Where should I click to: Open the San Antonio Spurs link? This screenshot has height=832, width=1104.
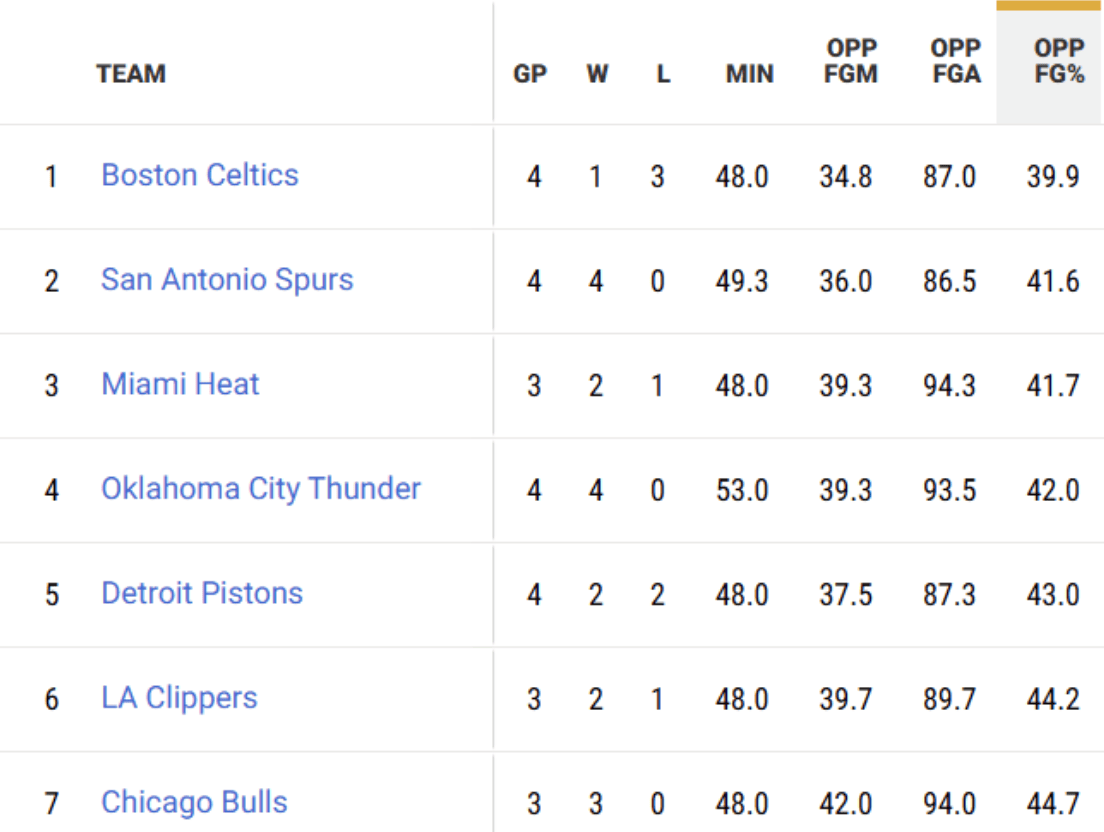(227, 279)
